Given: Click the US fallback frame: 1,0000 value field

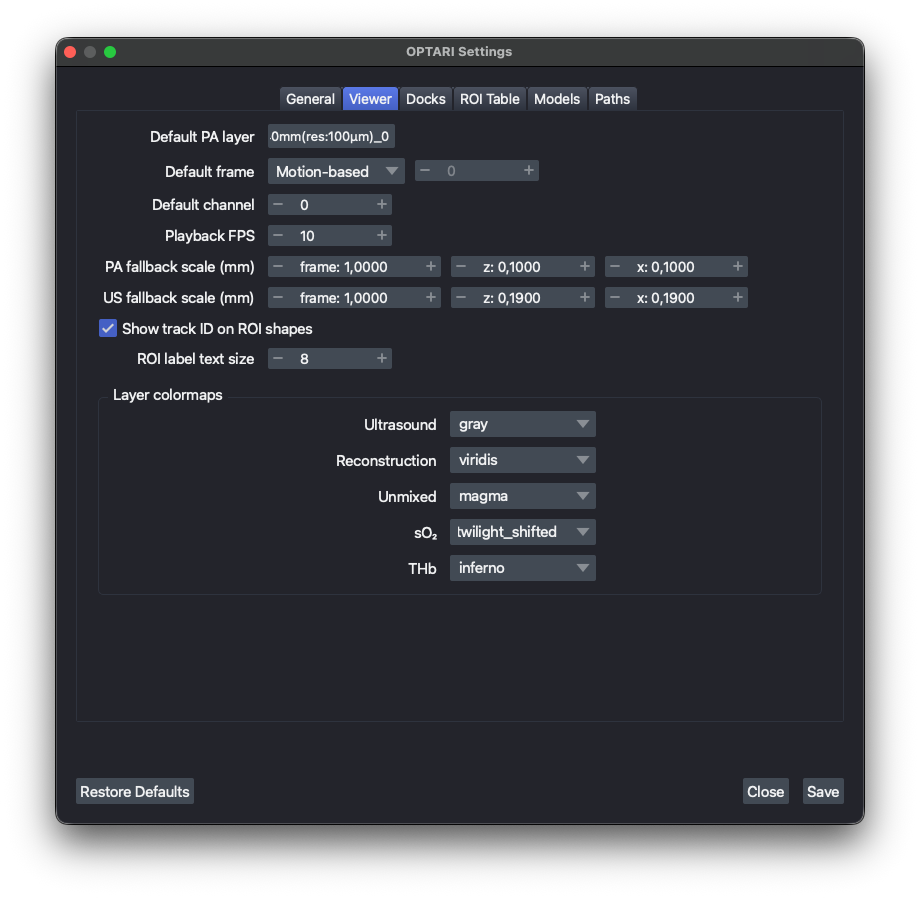Looking at the screenshot, I should (x=354, y=298).
